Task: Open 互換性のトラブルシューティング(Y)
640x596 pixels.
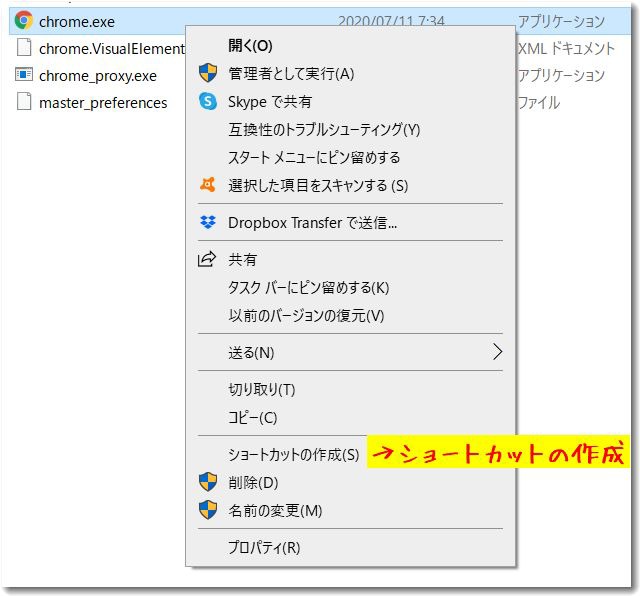Action: [x=324, y=129]
